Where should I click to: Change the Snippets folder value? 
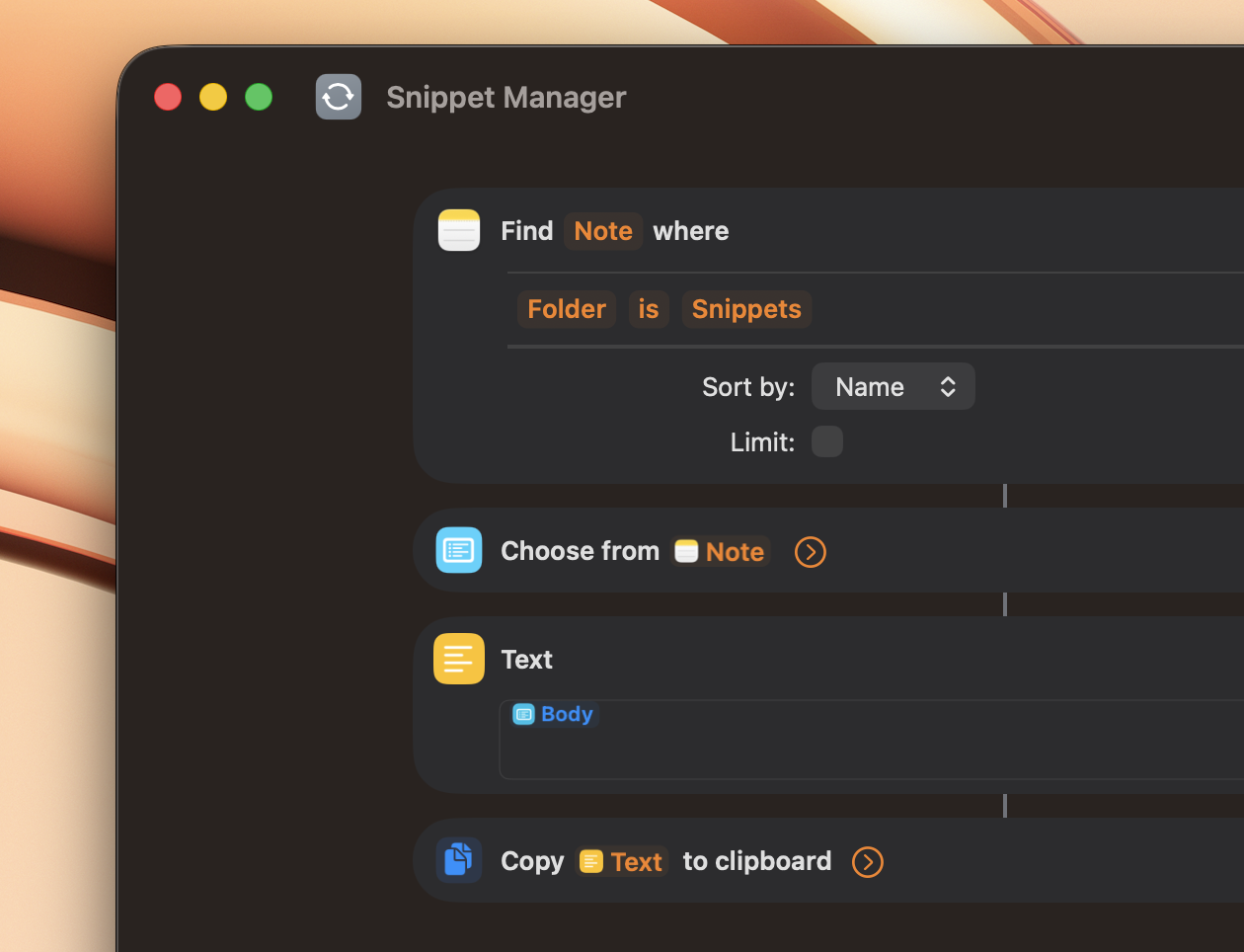pos(746,309)
